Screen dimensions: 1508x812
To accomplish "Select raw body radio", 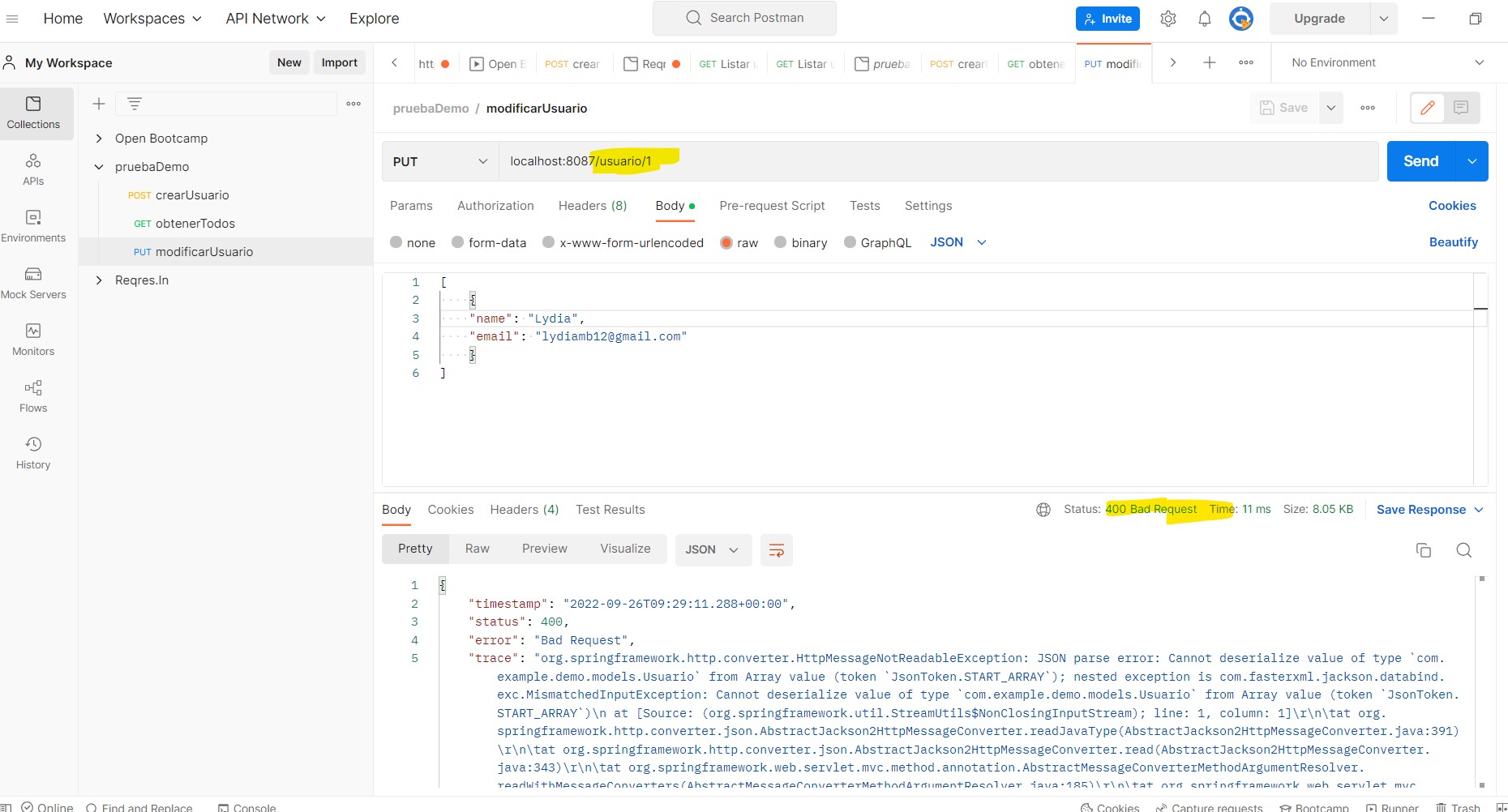I will click(726, 242).
